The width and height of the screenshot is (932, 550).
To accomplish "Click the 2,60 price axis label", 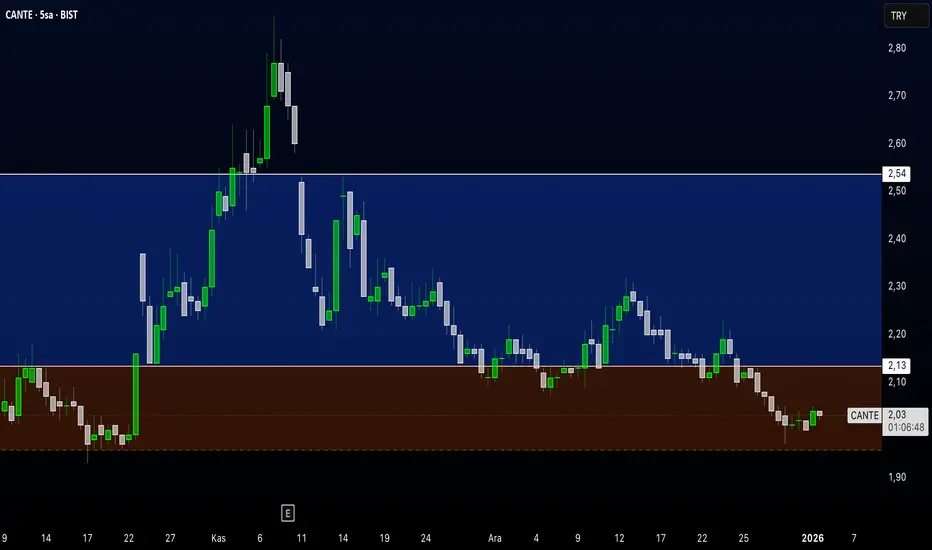I will [x=897, y=143].
